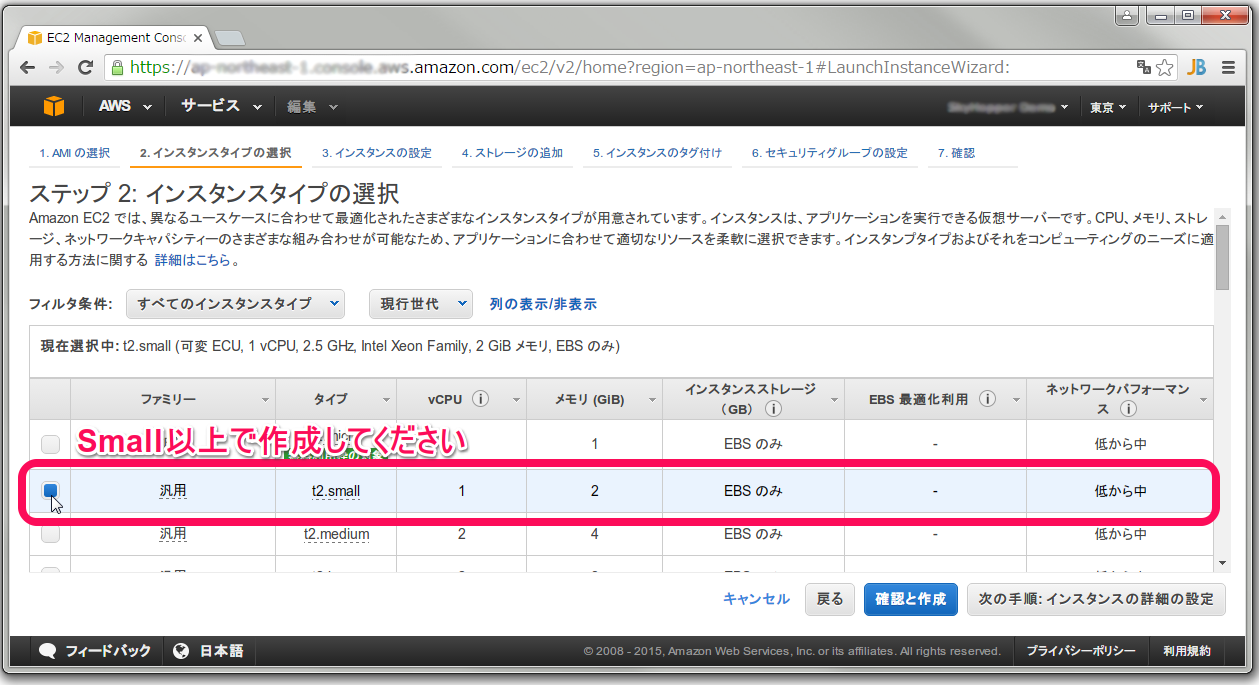Click the 現在選択中: t2.small summary text
Image resolution: width=1259 pixels, height=685 pixels.
[x=330, y=347]
